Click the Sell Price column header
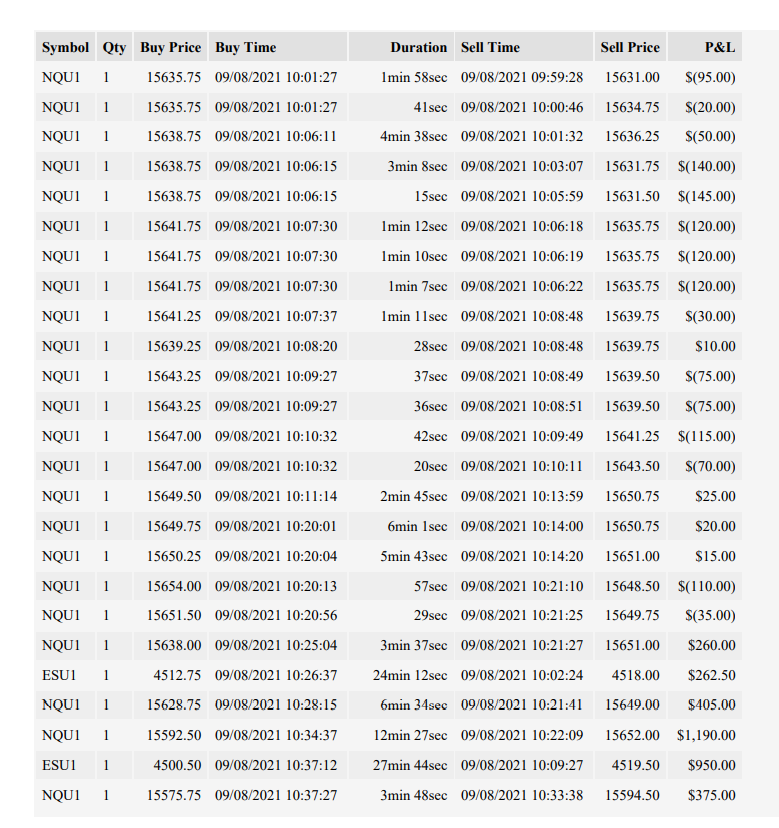Viewport: 779px width, 828px height. (630, 47)
